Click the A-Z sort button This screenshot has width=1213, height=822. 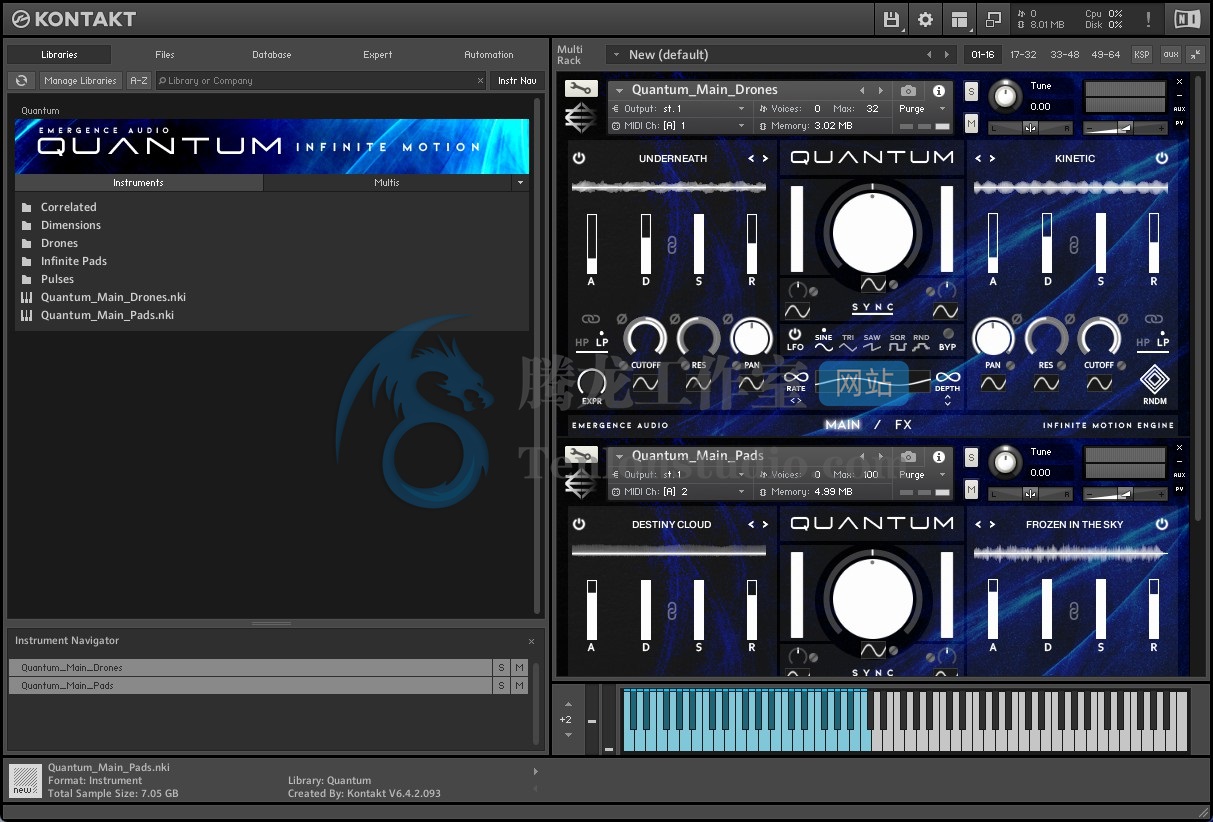139,80
